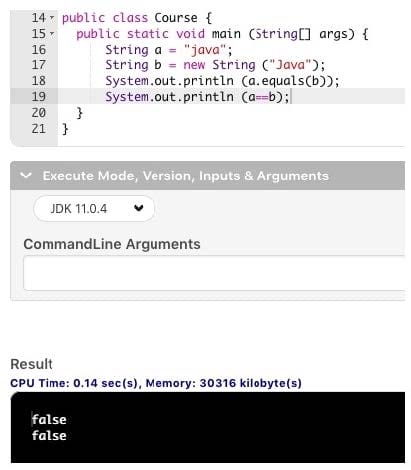Collapse the fold arrow on line 14
The width and height of the screenshot is (411, 470).
tap(52, 17)
